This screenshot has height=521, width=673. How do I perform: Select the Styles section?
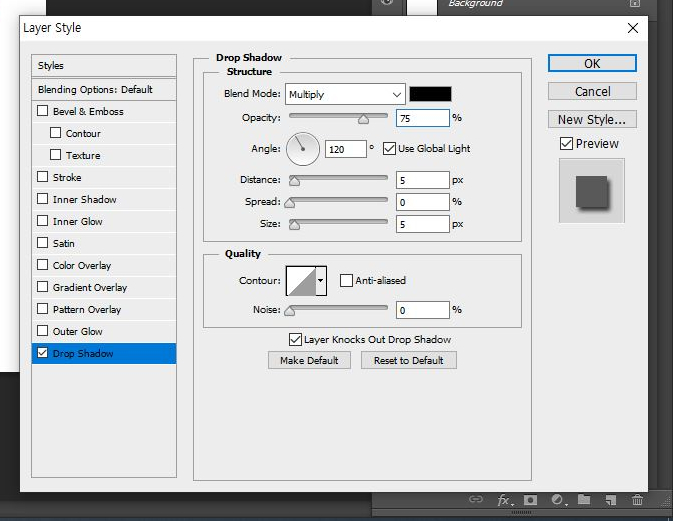104,66
